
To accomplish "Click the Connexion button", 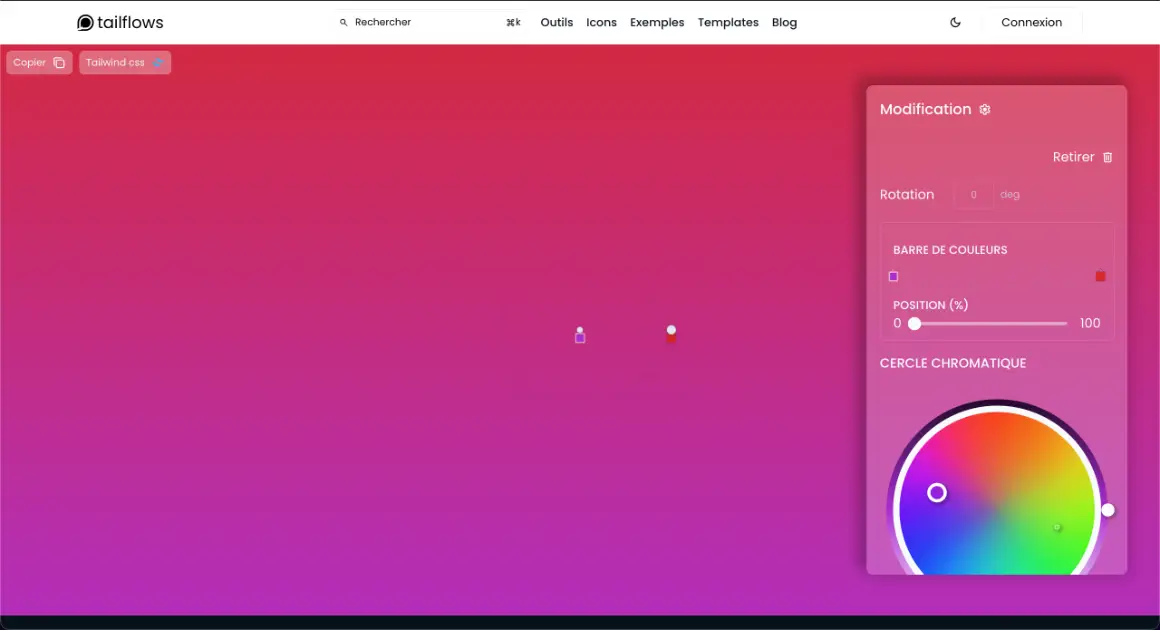I will (x=1031, y=22).
